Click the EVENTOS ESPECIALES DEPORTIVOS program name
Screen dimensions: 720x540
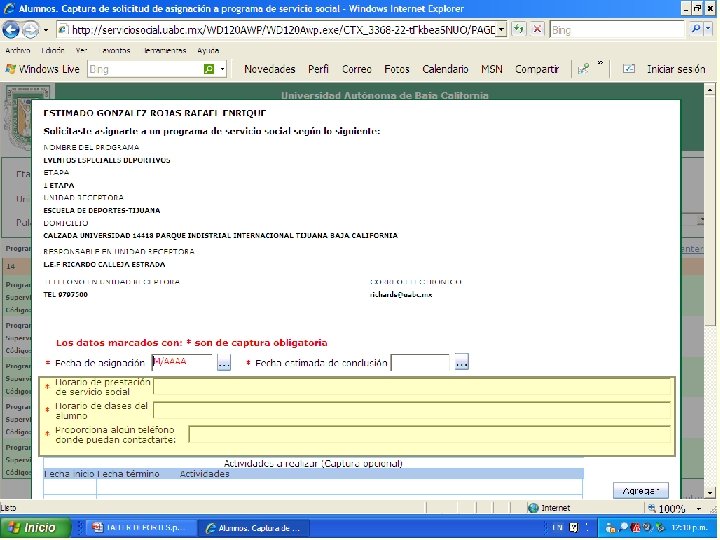point(107,160)
